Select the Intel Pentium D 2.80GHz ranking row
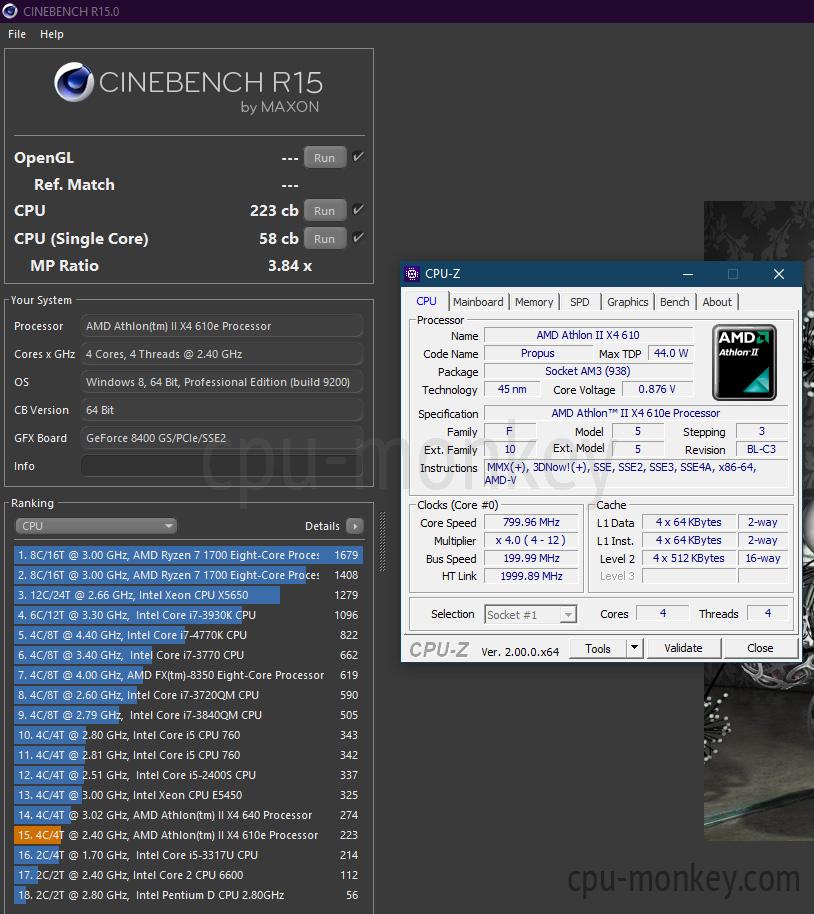This screenshot has height=914, width=814. click(188, 895)
